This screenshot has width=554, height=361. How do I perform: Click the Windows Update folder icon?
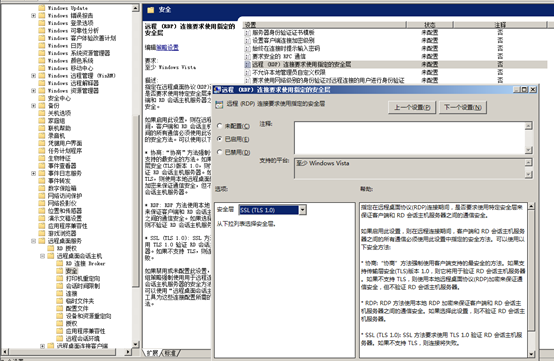tap(42, 8)
